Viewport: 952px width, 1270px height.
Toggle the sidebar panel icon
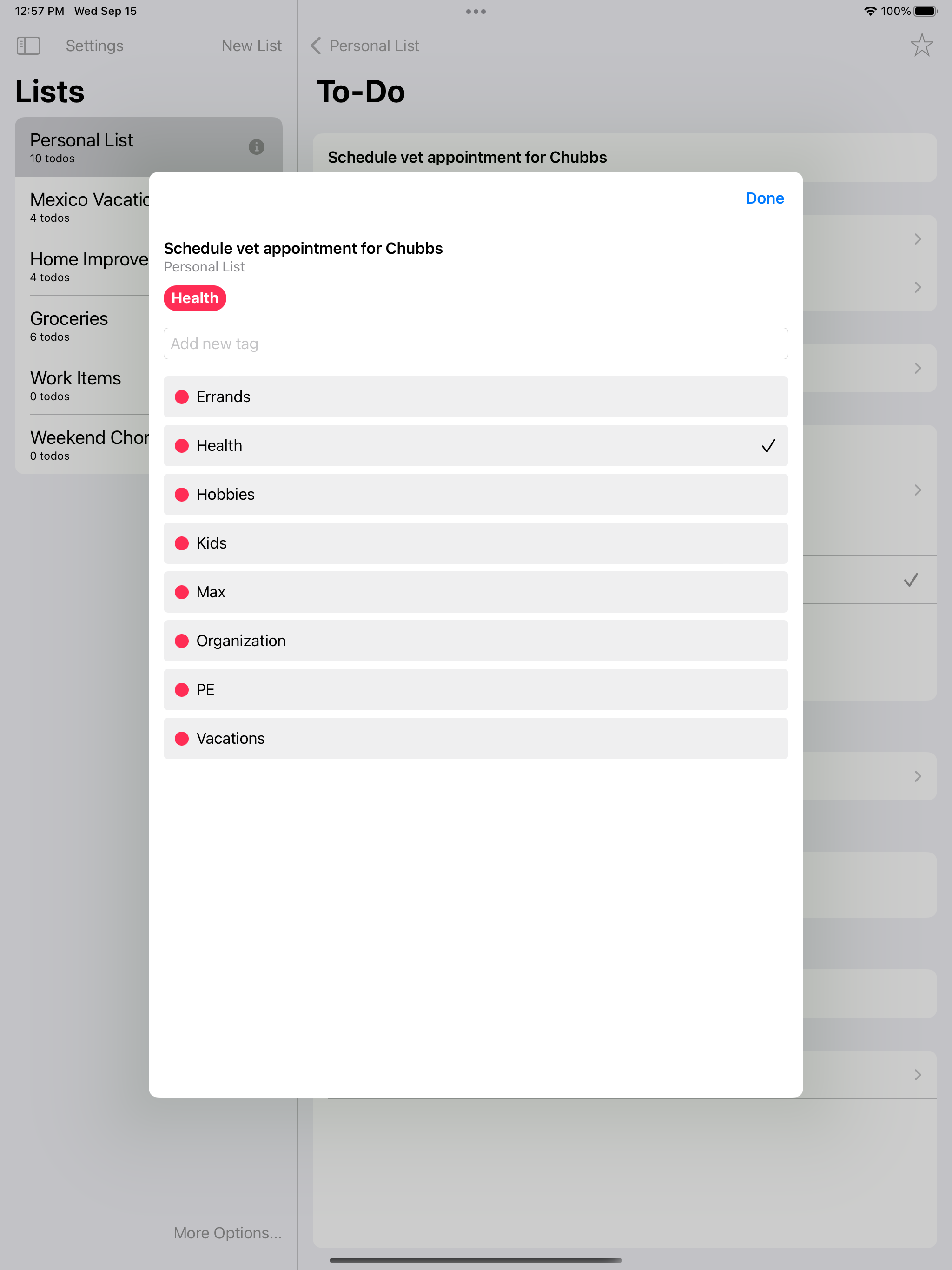pyautogui.click(x=28, y=46)
